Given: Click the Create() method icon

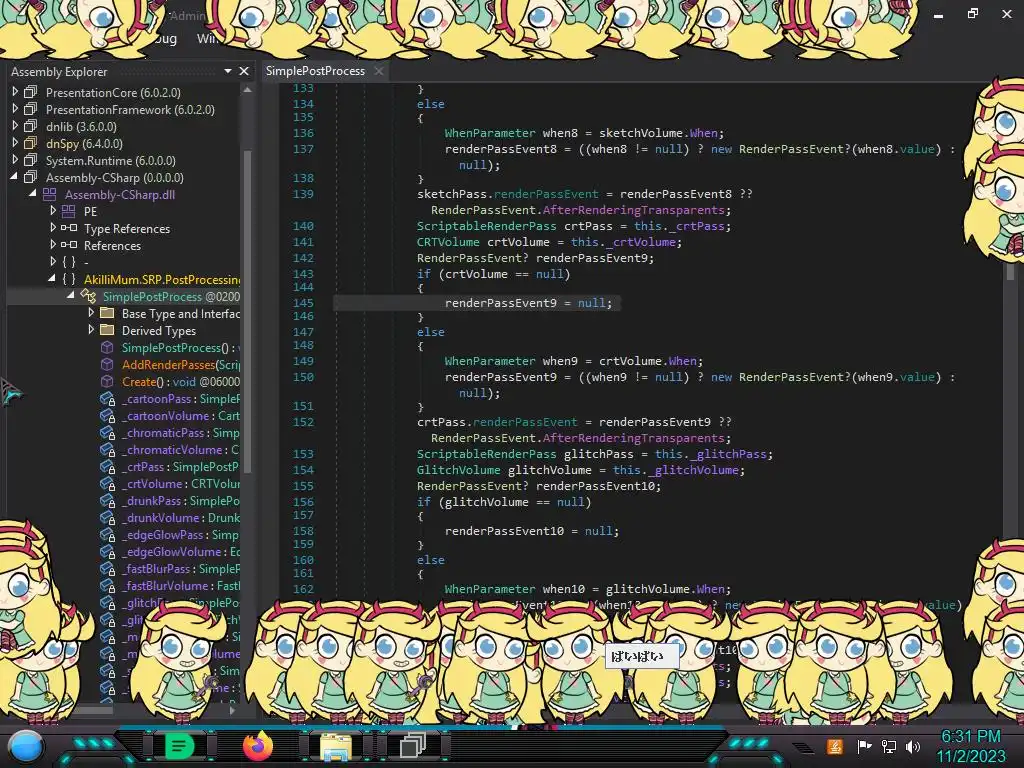Looking at the screenshot, I should pyautogui.click(x=107, y=381).
